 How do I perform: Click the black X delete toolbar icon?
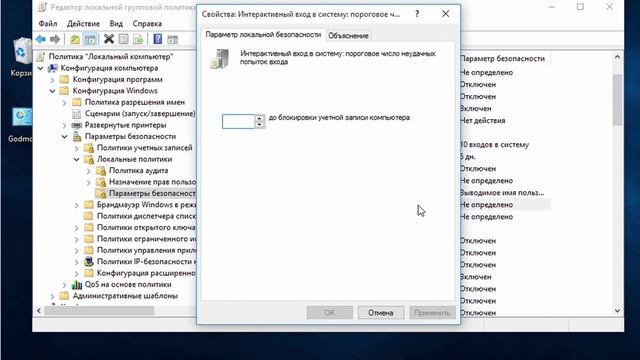[x=109, y=39]
